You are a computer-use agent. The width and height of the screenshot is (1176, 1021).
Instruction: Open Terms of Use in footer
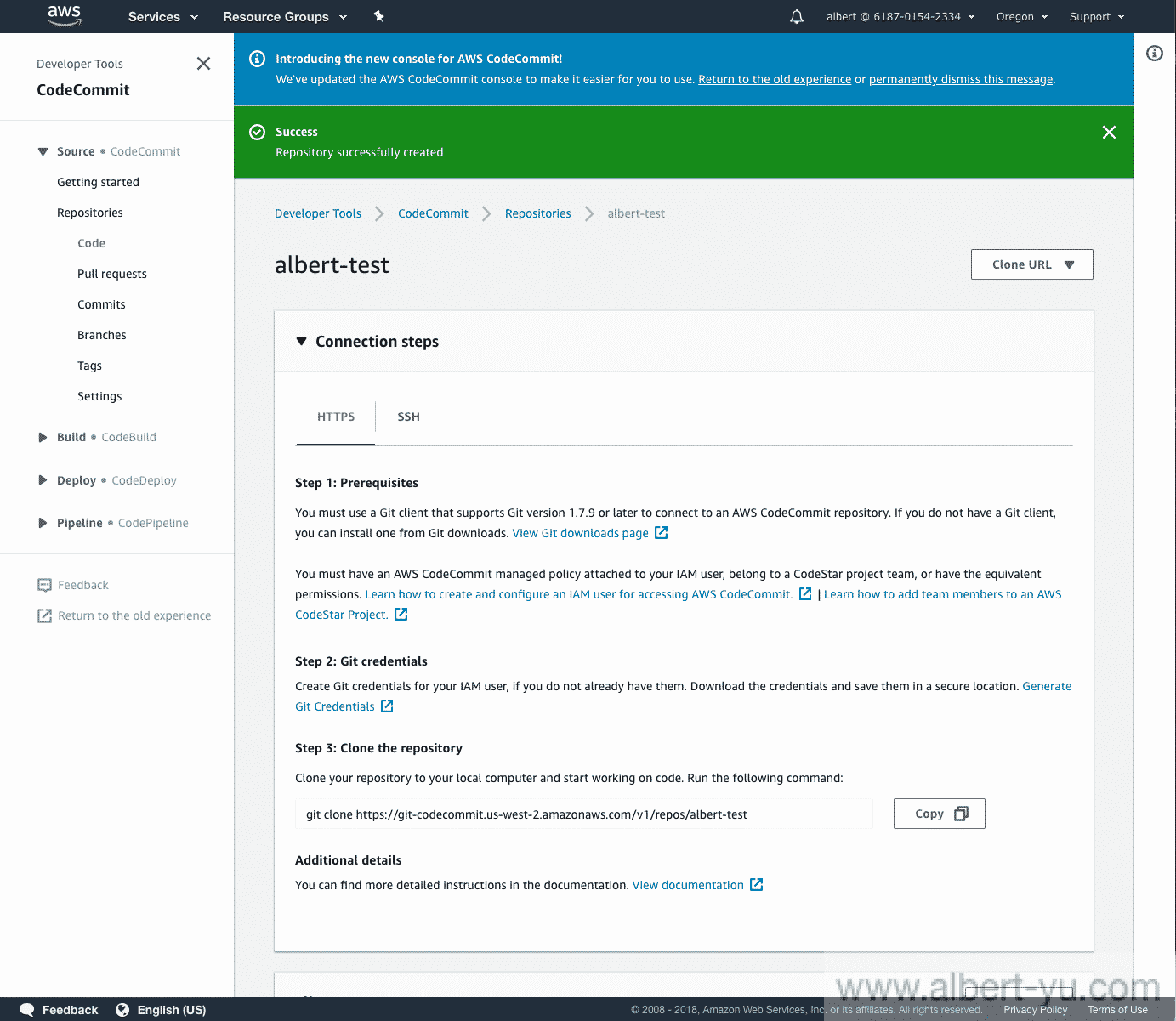[1117, 1010]
